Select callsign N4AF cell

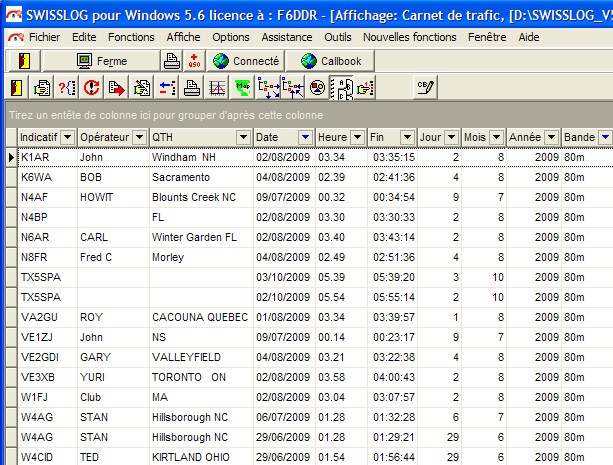click(x=47, y=197)
